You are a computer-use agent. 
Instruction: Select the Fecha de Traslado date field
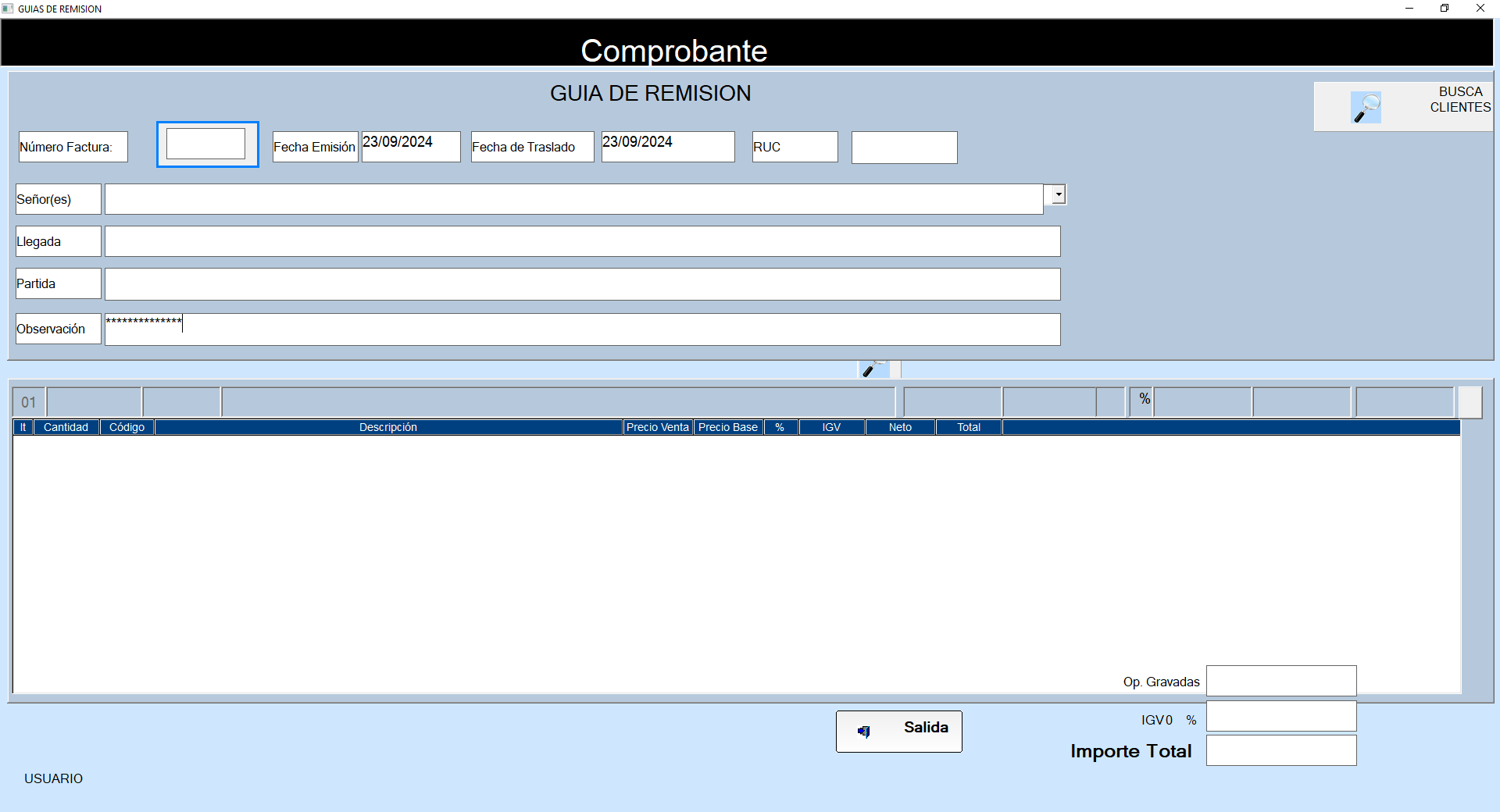point(667,147)
